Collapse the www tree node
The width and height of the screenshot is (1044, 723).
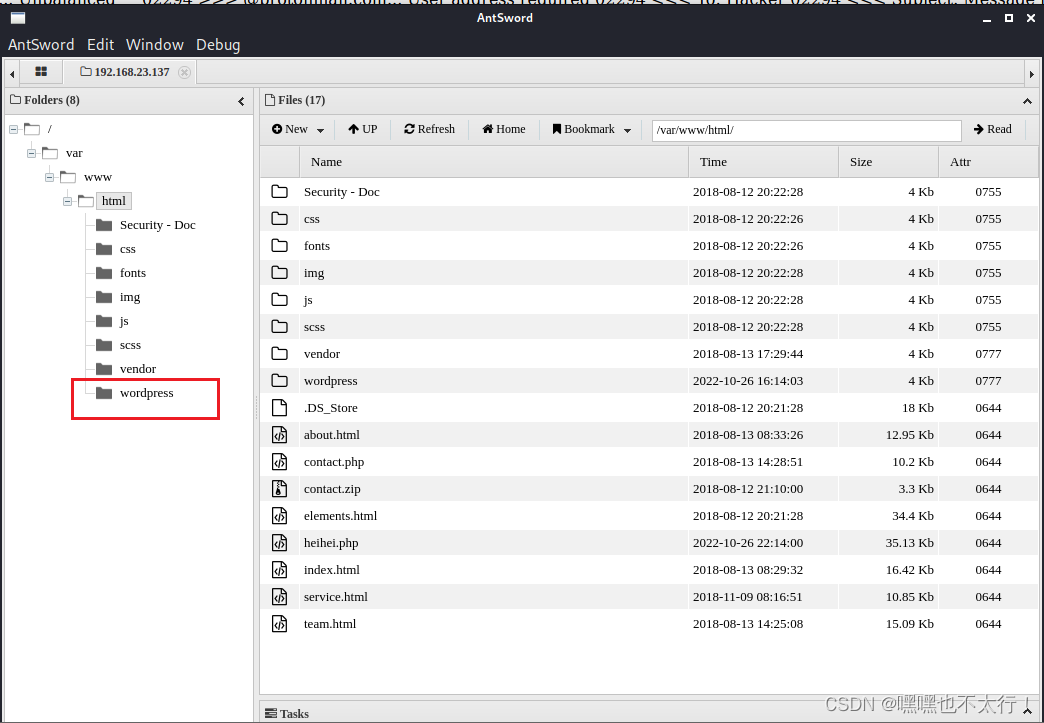[x=49, y=177]
